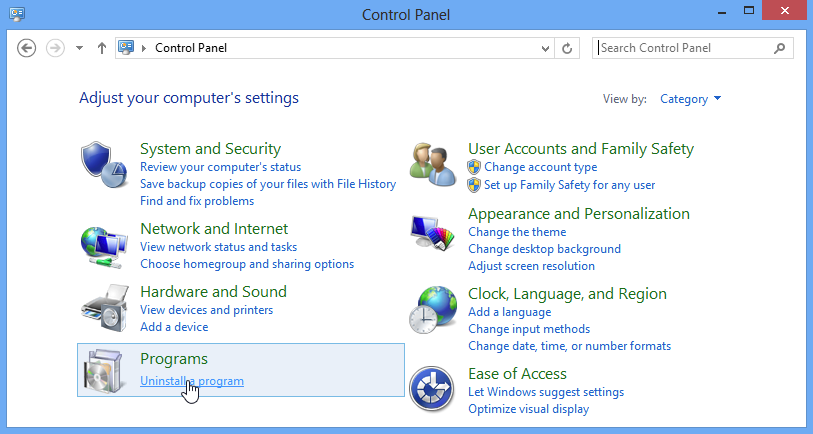Click the Appearance and Personalization monitor icon
This screenshot has height=434, width=813.
point(433,233)
